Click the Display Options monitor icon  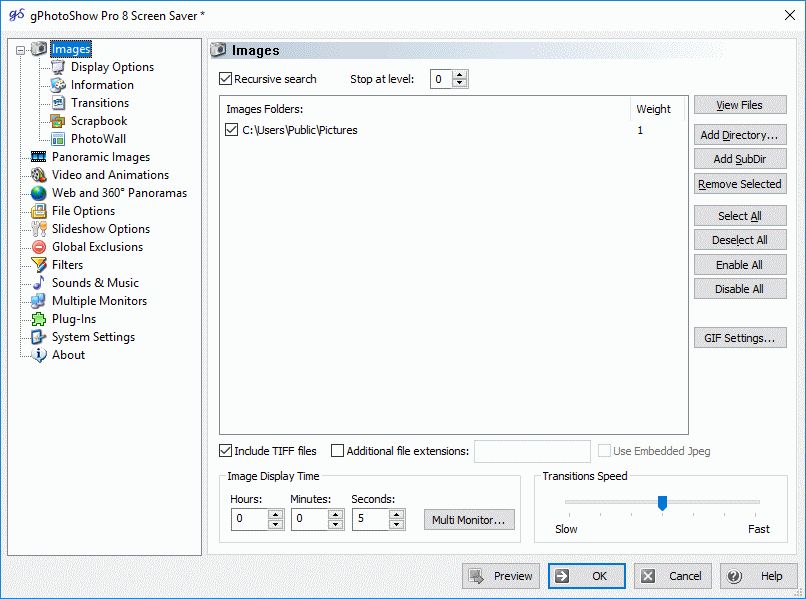[58, 67]
